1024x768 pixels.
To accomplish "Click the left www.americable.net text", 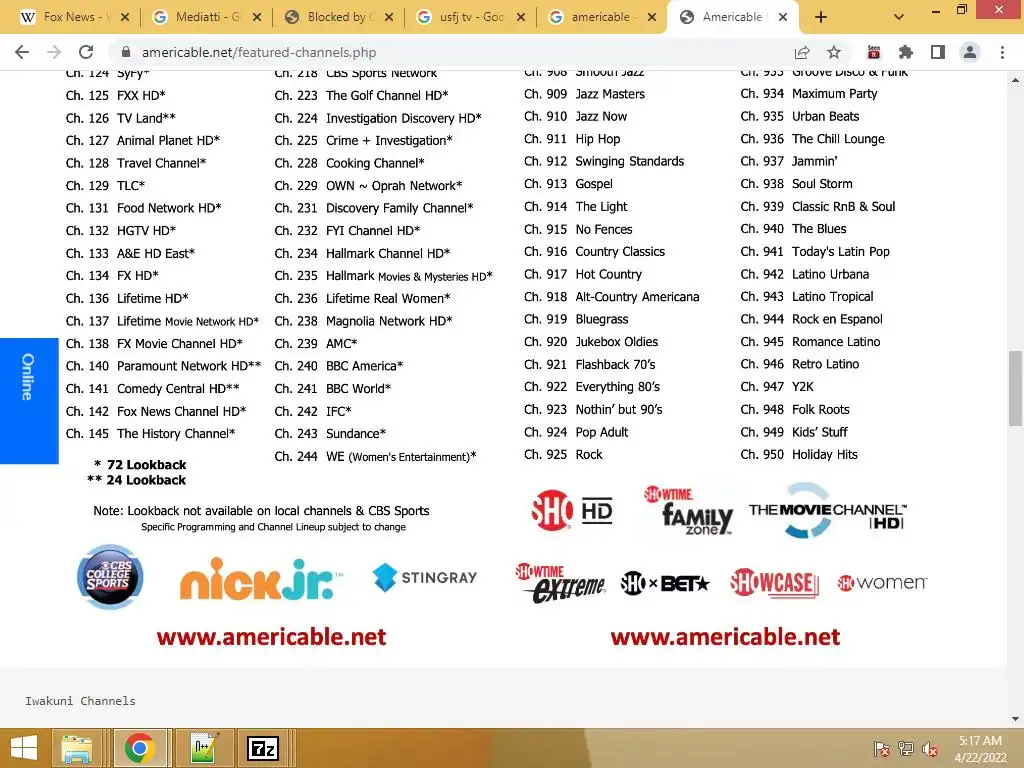I will 272,637.
